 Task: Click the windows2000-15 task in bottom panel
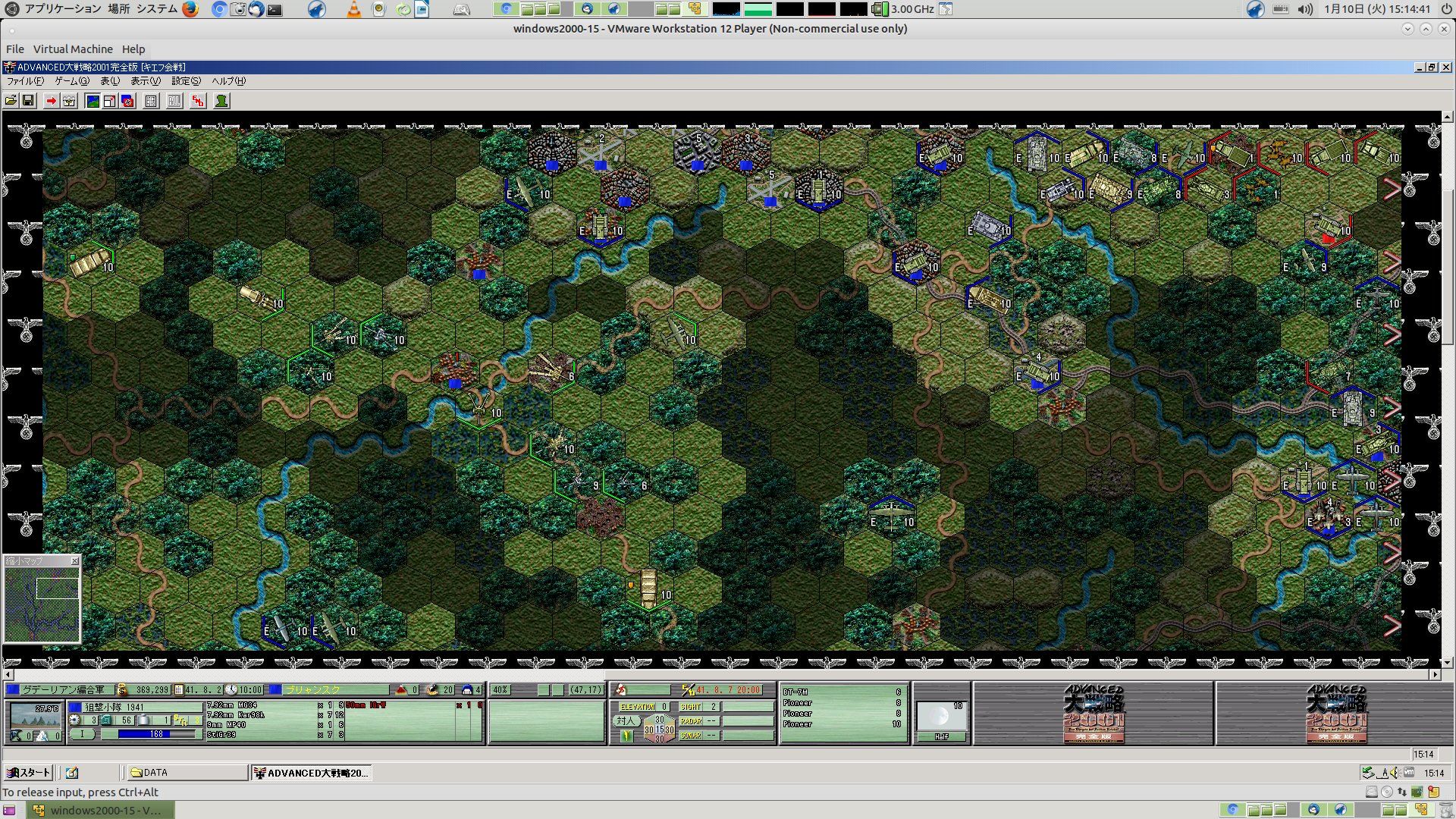tap(100, 810)
